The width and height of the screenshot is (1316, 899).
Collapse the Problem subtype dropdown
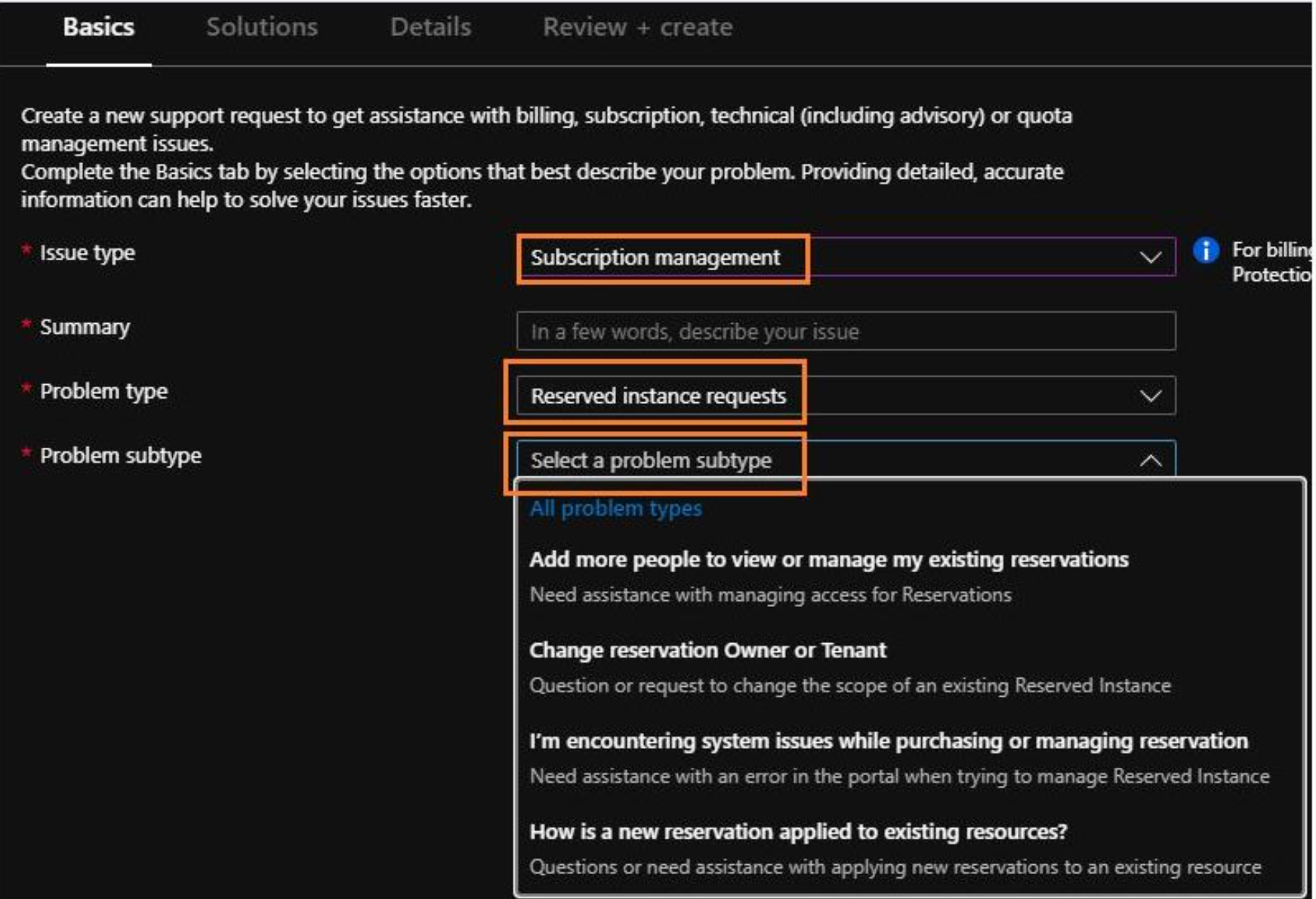[1151, 457]
